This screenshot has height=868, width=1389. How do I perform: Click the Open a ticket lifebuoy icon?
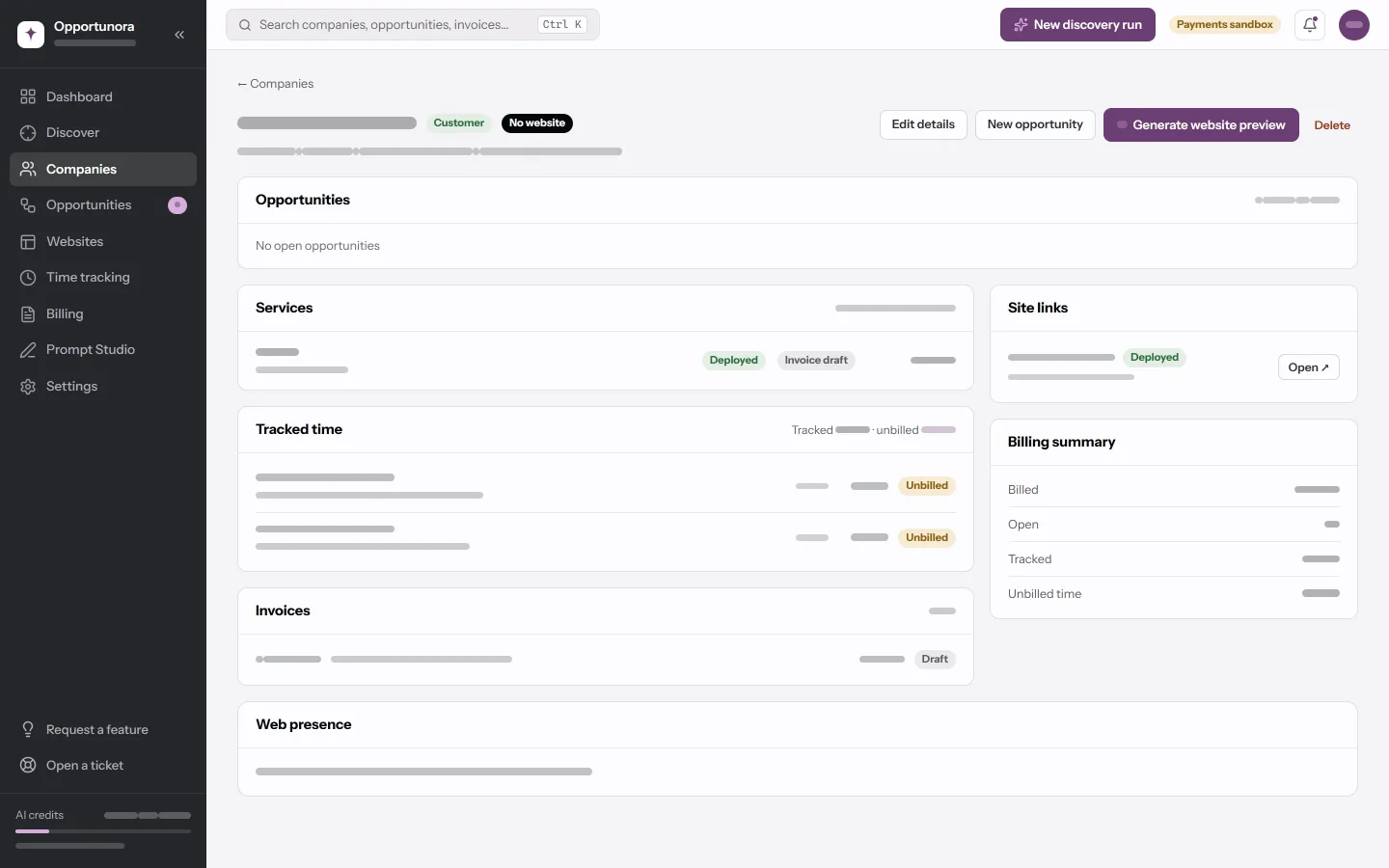(28, 766)
